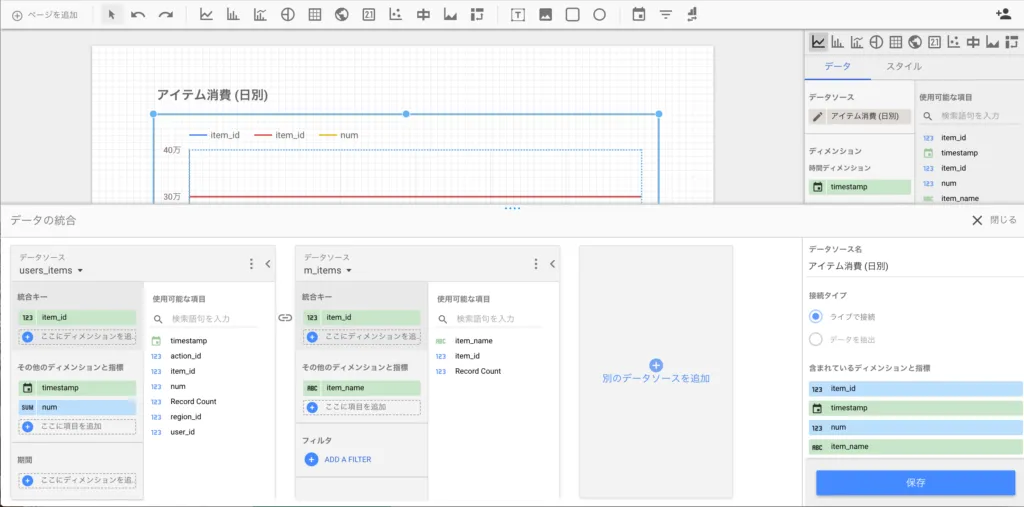
Task: Switch chart type to scorecard in side panel
Action: [x=934, y=42]
